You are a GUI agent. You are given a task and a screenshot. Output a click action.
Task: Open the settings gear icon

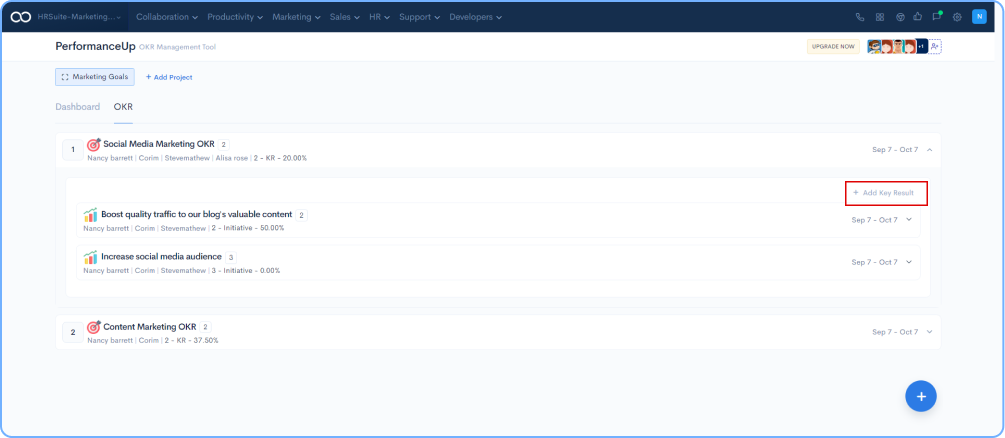tap(957, 17)
